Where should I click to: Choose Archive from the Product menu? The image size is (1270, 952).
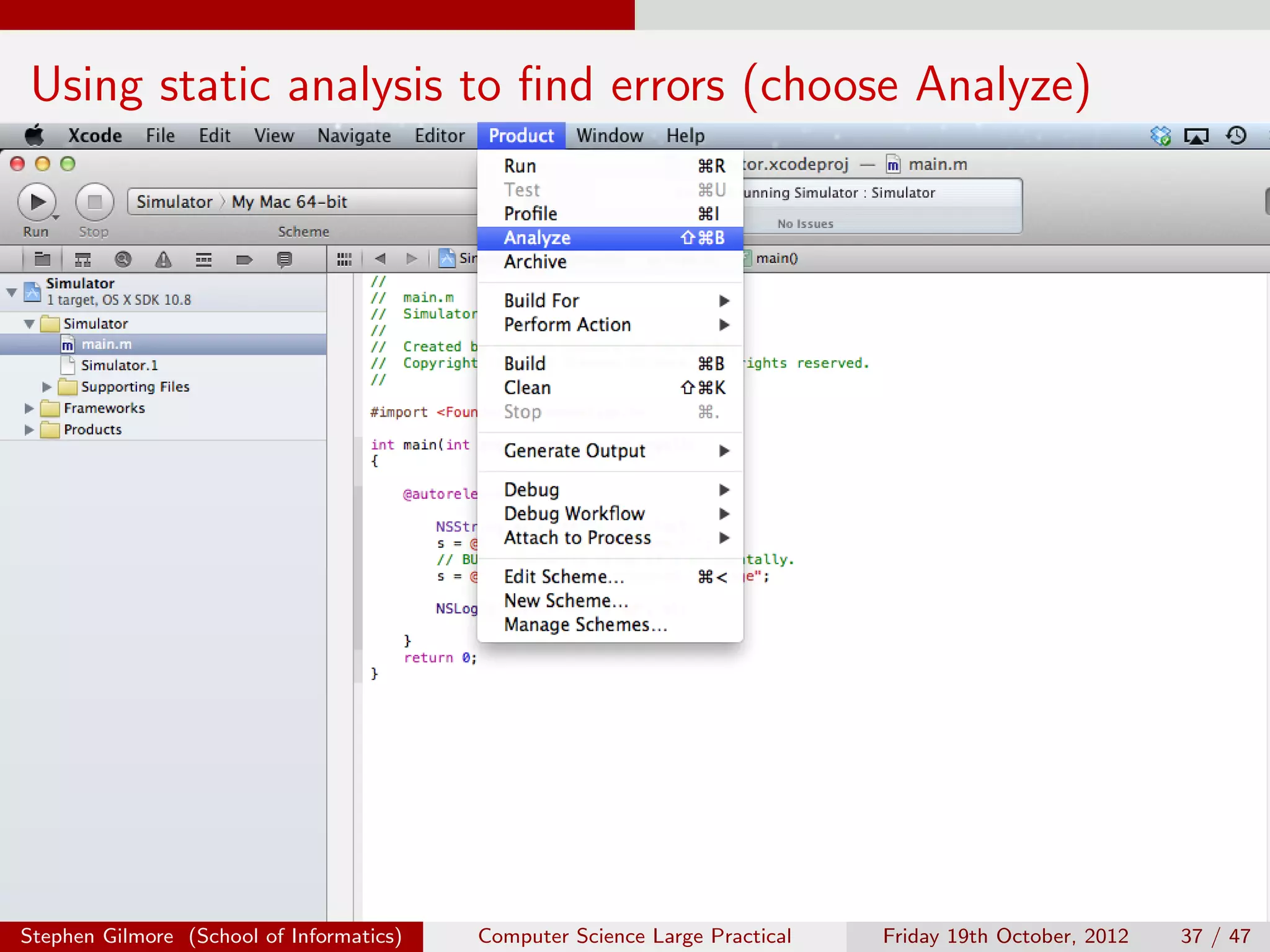click(610, 262)
